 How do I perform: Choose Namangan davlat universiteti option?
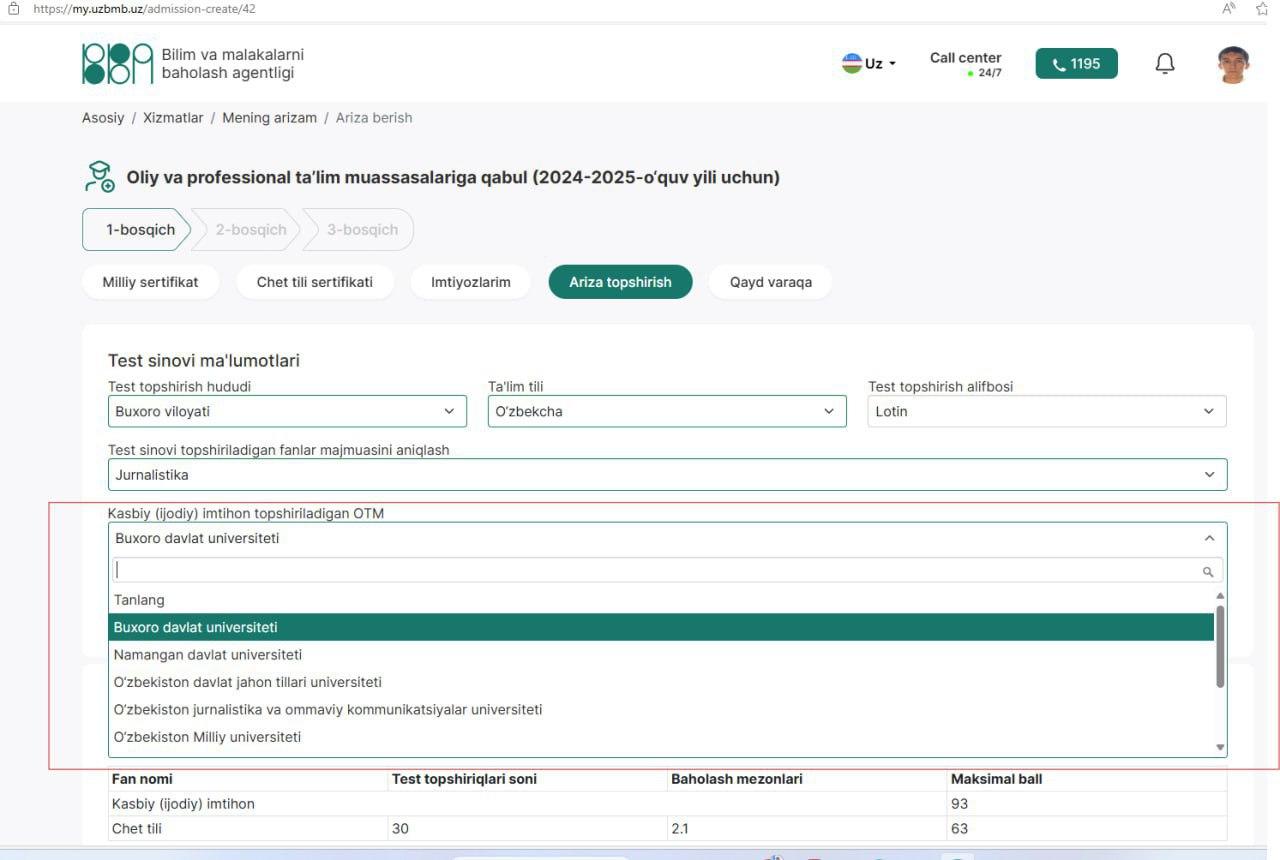coord(661,655)
